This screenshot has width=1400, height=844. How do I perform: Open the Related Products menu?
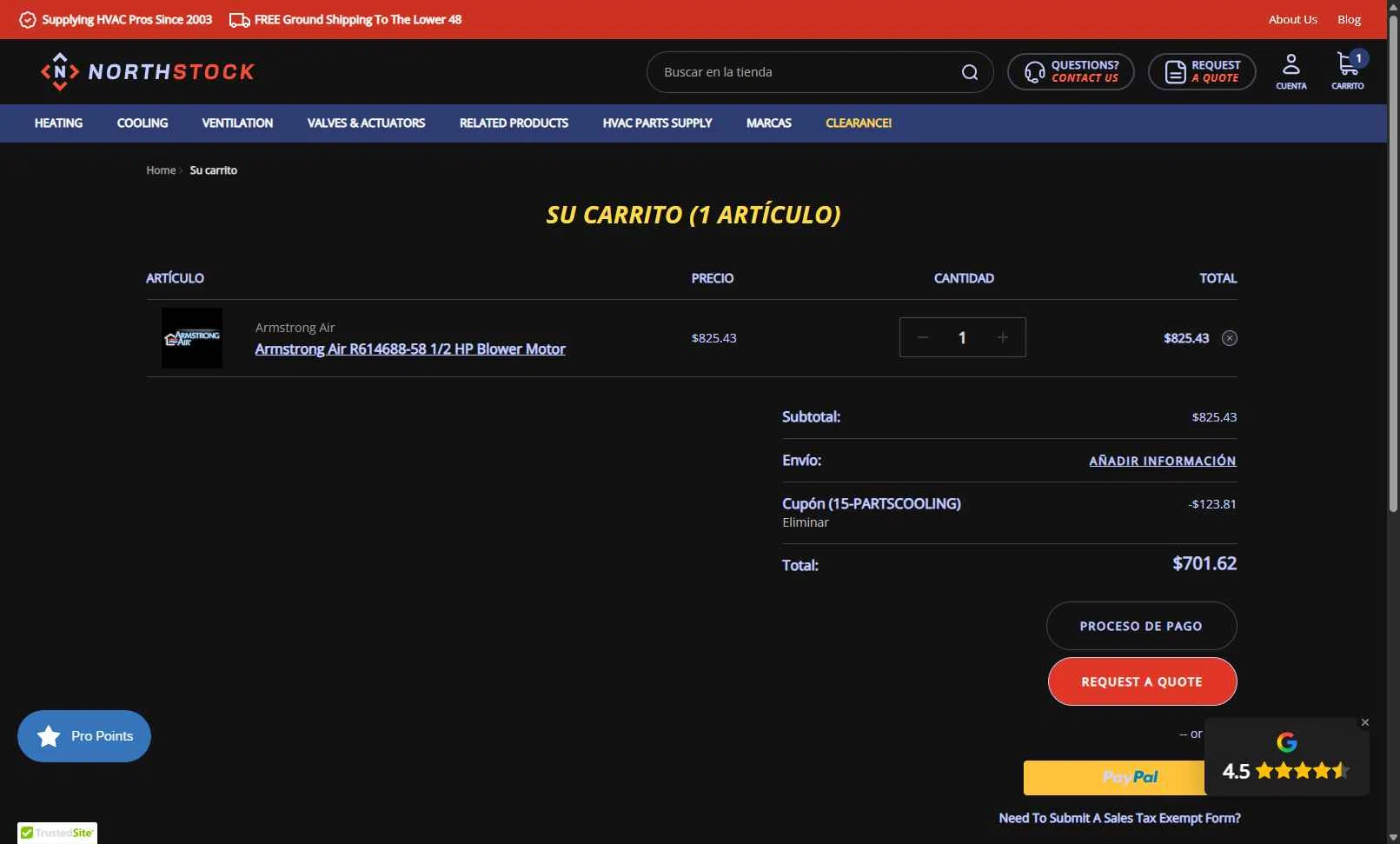pyautogui.click(x=514, y=123)
